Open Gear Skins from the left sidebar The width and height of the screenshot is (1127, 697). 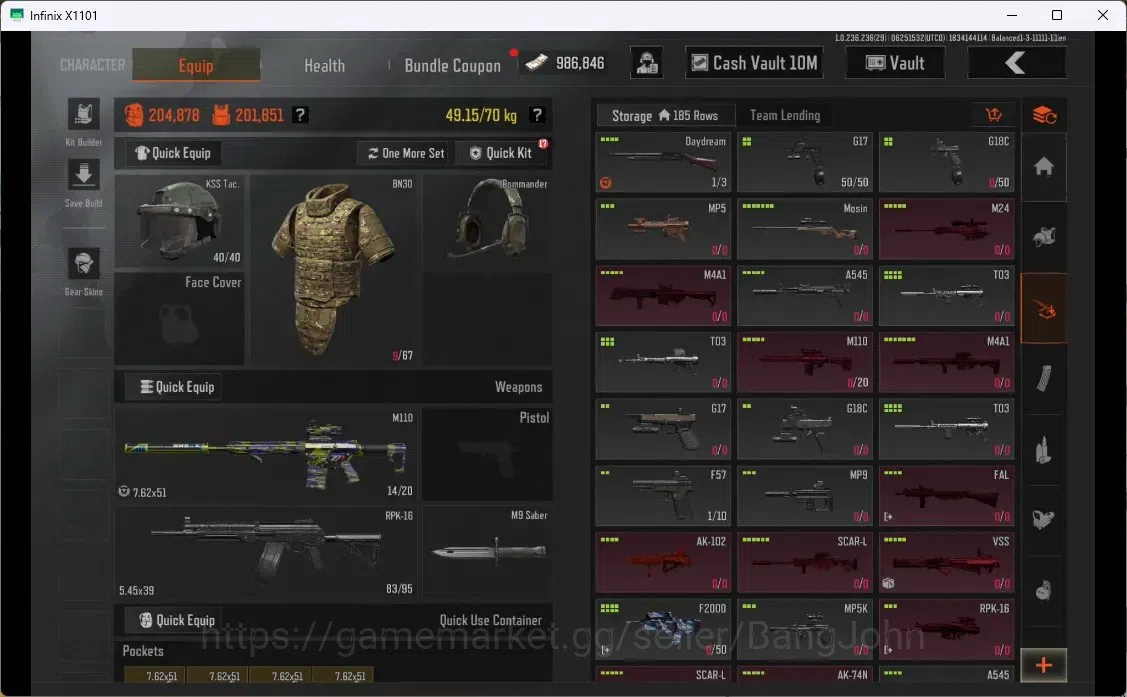pyautogui.click(x=83, y=264)
